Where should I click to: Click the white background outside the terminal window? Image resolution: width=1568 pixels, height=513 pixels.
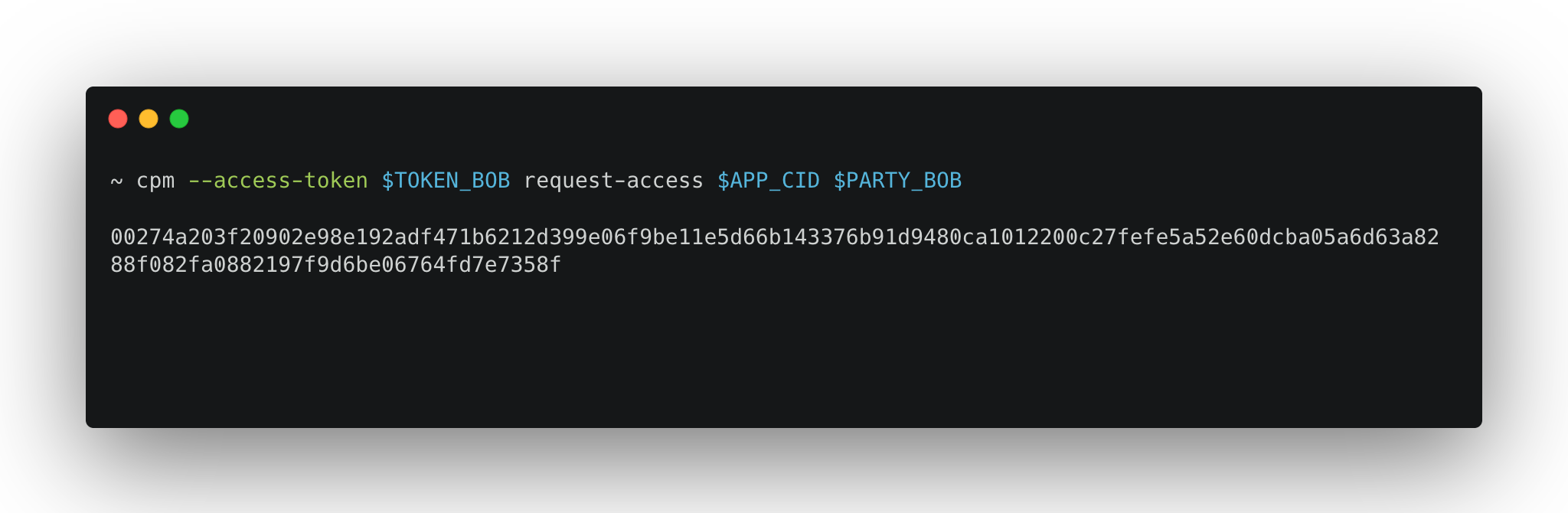766,38
